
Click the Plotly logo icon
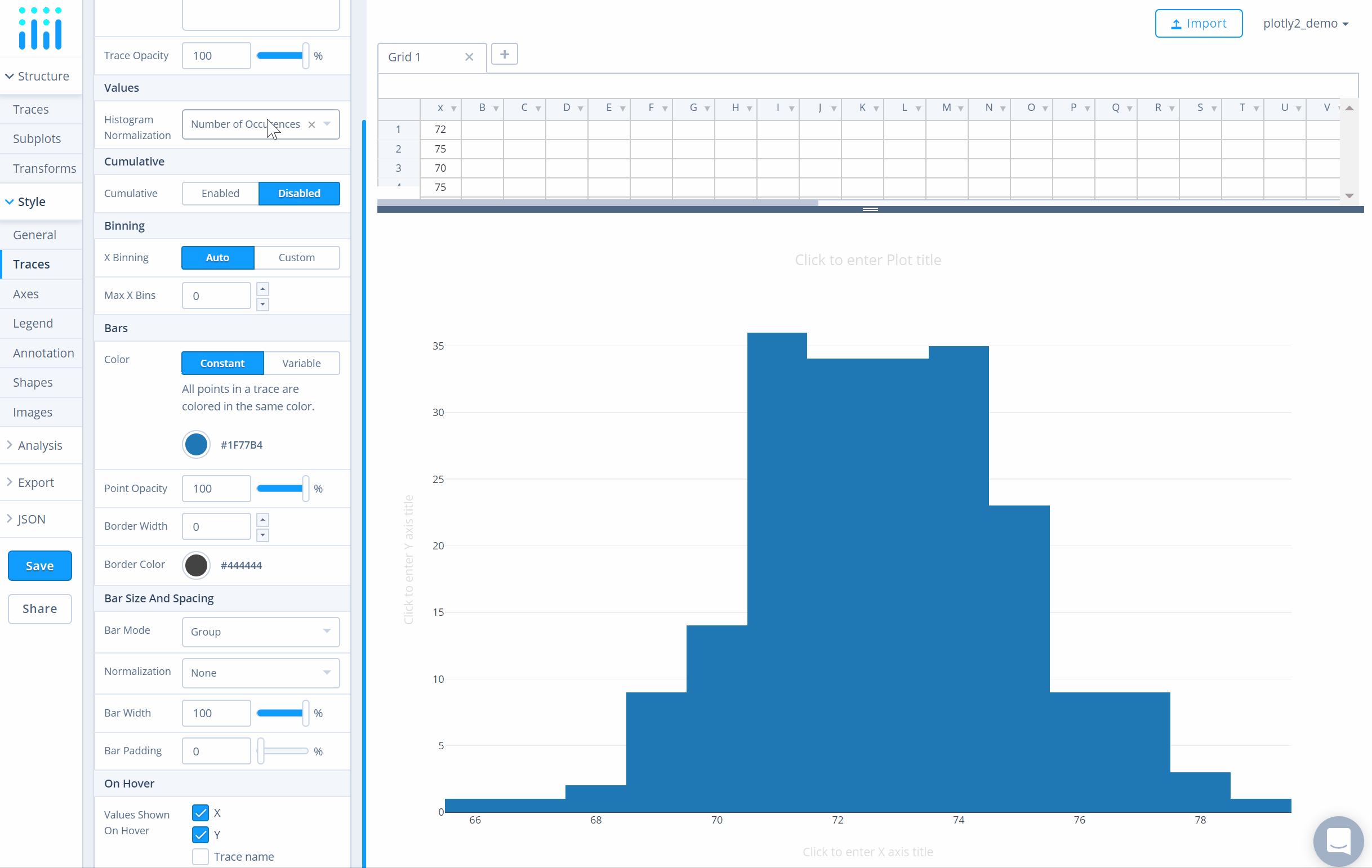[x=40, y=29]
